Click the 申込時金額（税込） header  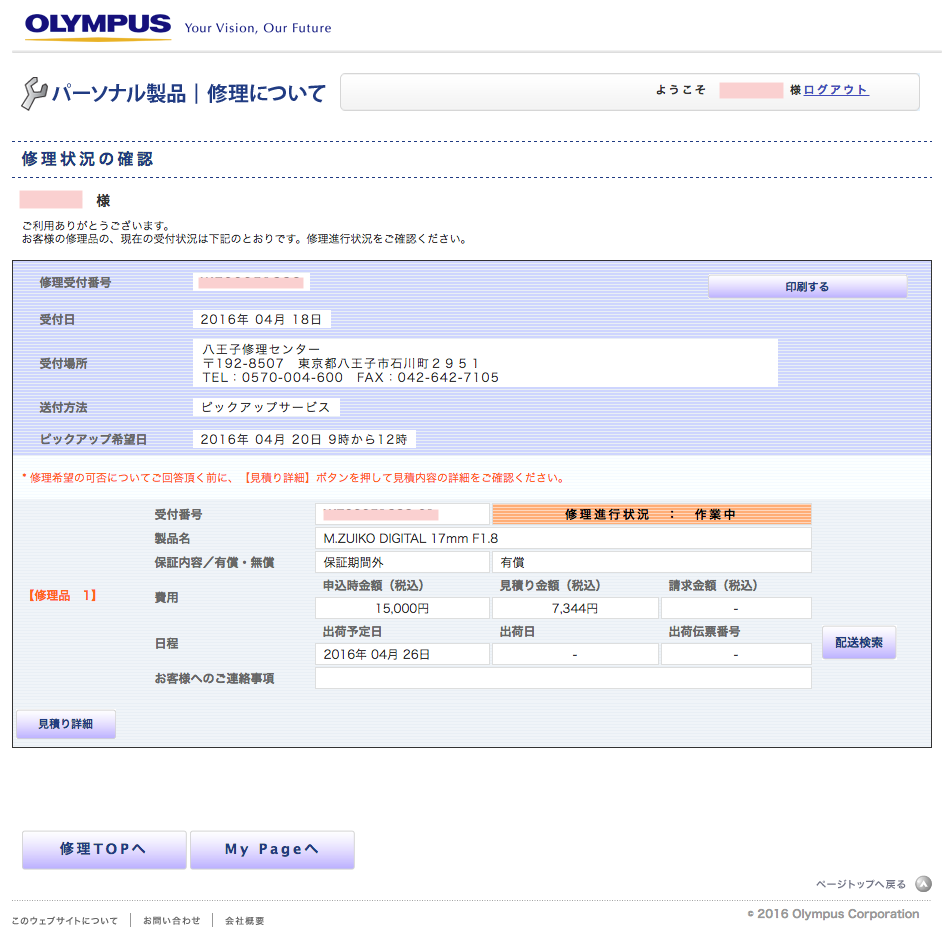pyautogui.click(x=373, y=585)
